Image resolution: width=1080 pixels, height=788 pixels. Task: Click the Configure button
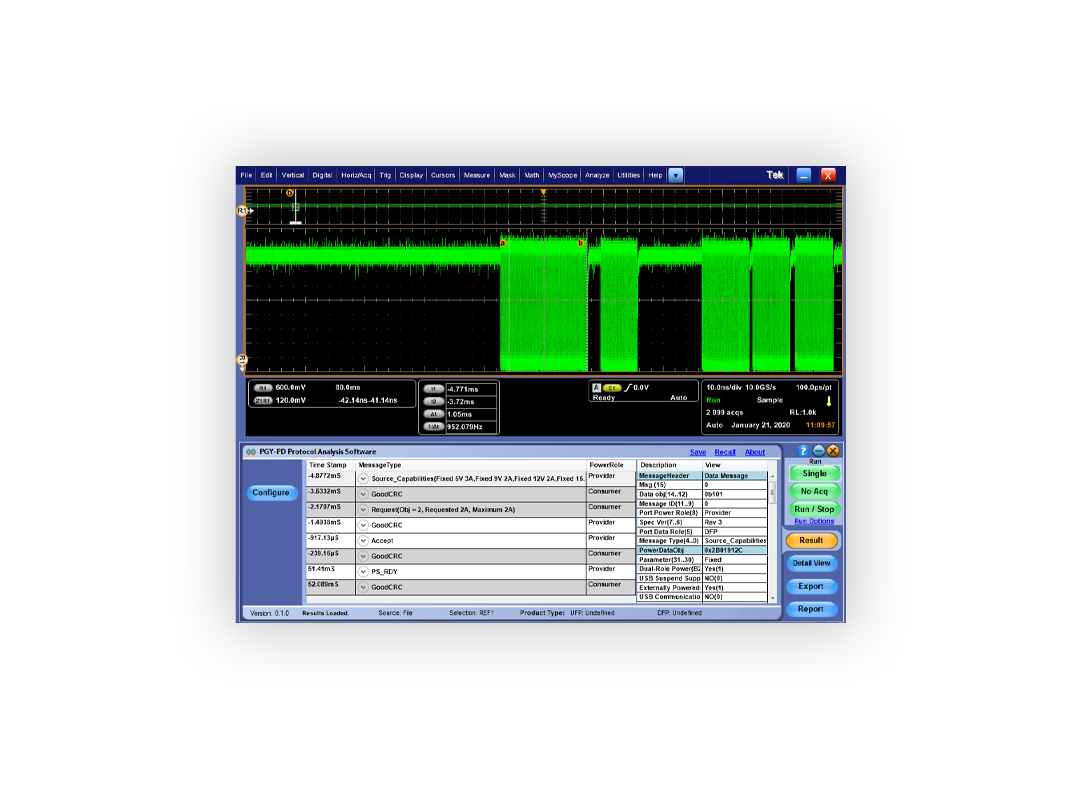coord(271,492)
